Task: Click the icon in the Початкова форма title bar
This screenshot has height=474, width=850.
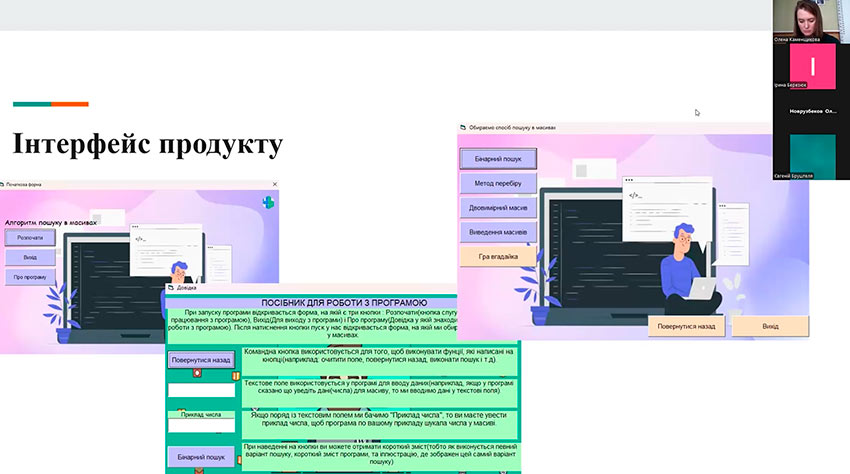Action: pyautogui.click(x=4, y=185)
